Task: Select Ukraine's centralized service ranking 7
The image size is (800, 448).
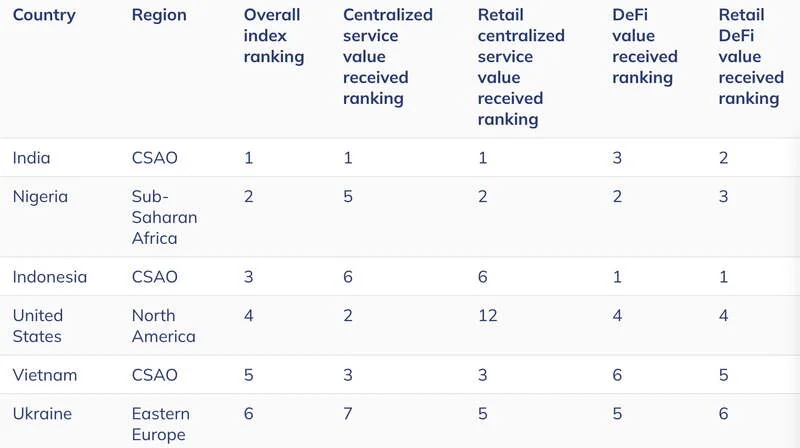Action: coord(347,413)
